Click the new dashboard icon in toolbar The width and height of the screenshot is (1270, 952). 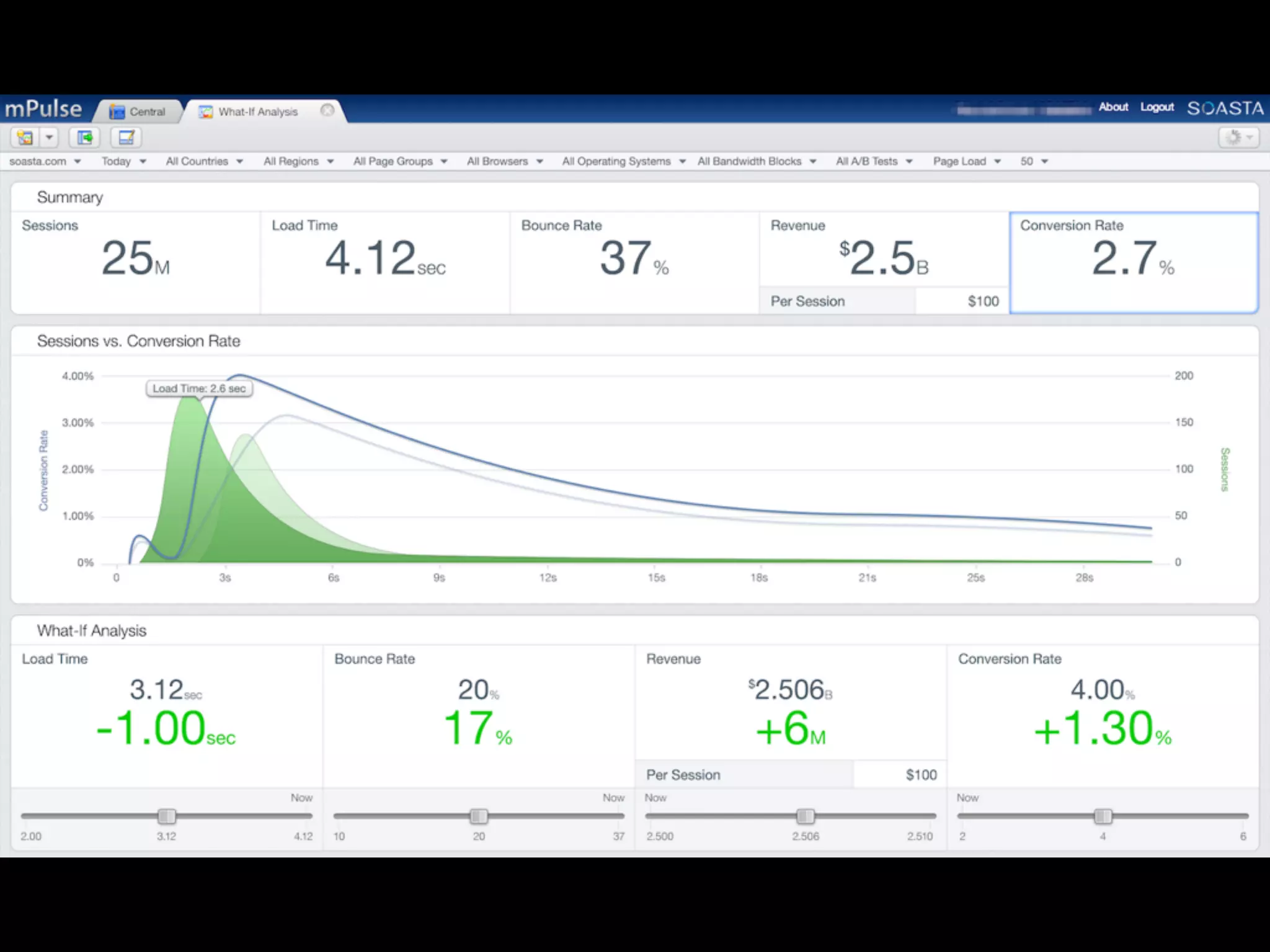pos(25,137)
